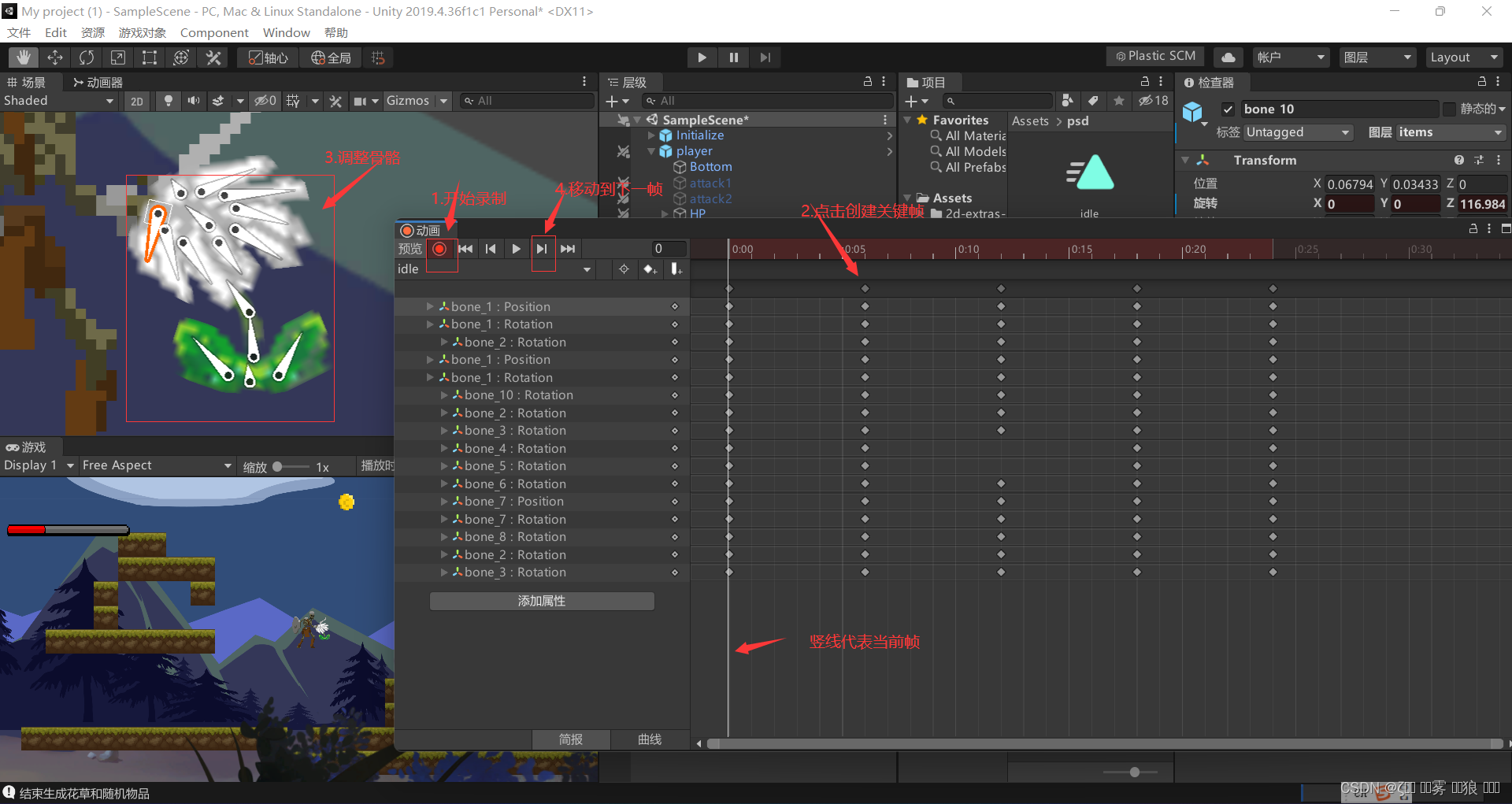Open the 帐户 account dropdown

pos(1291,57)
